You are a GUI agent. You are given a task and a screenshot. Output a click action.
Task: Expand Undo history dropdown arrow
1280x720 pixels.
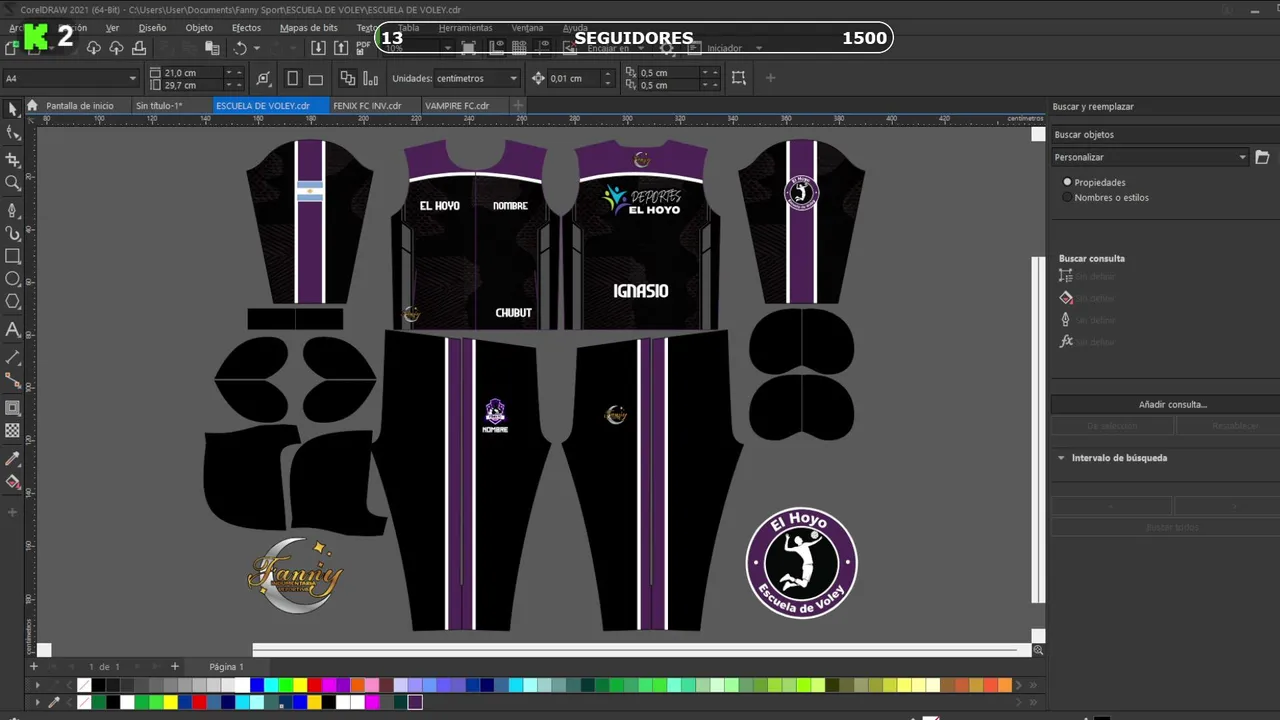click(257, 48)
